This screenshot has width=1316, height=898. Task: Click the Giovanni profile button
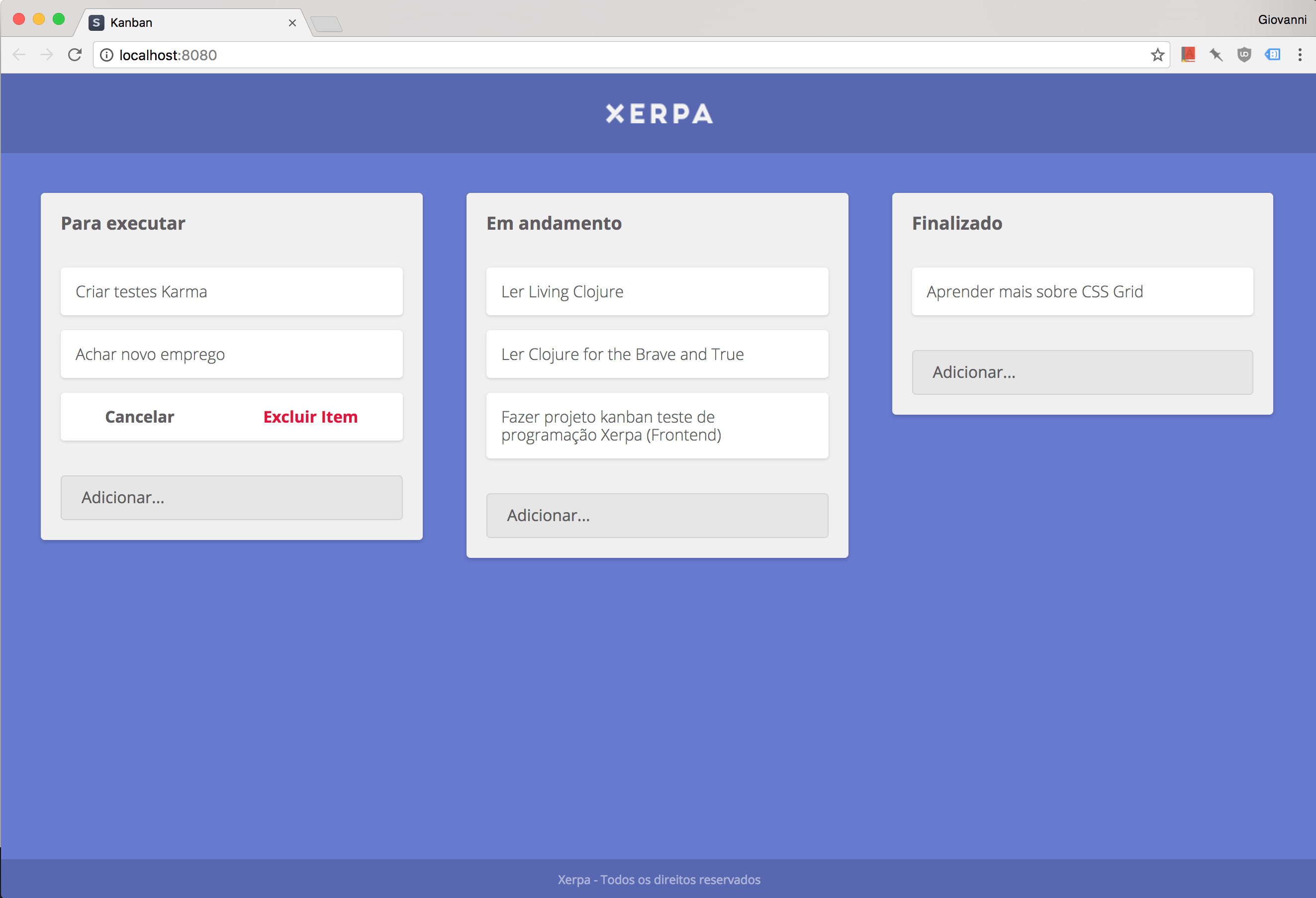click(1282, 20)
